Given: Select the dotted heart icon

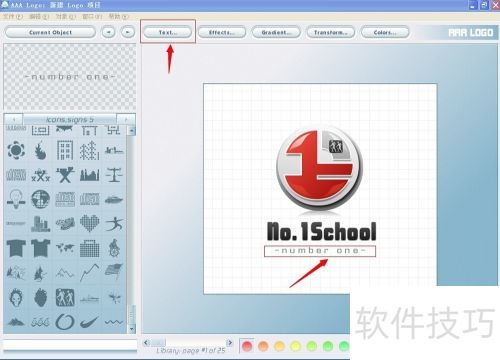Looking at the screenshot, I should coord(89,224).
